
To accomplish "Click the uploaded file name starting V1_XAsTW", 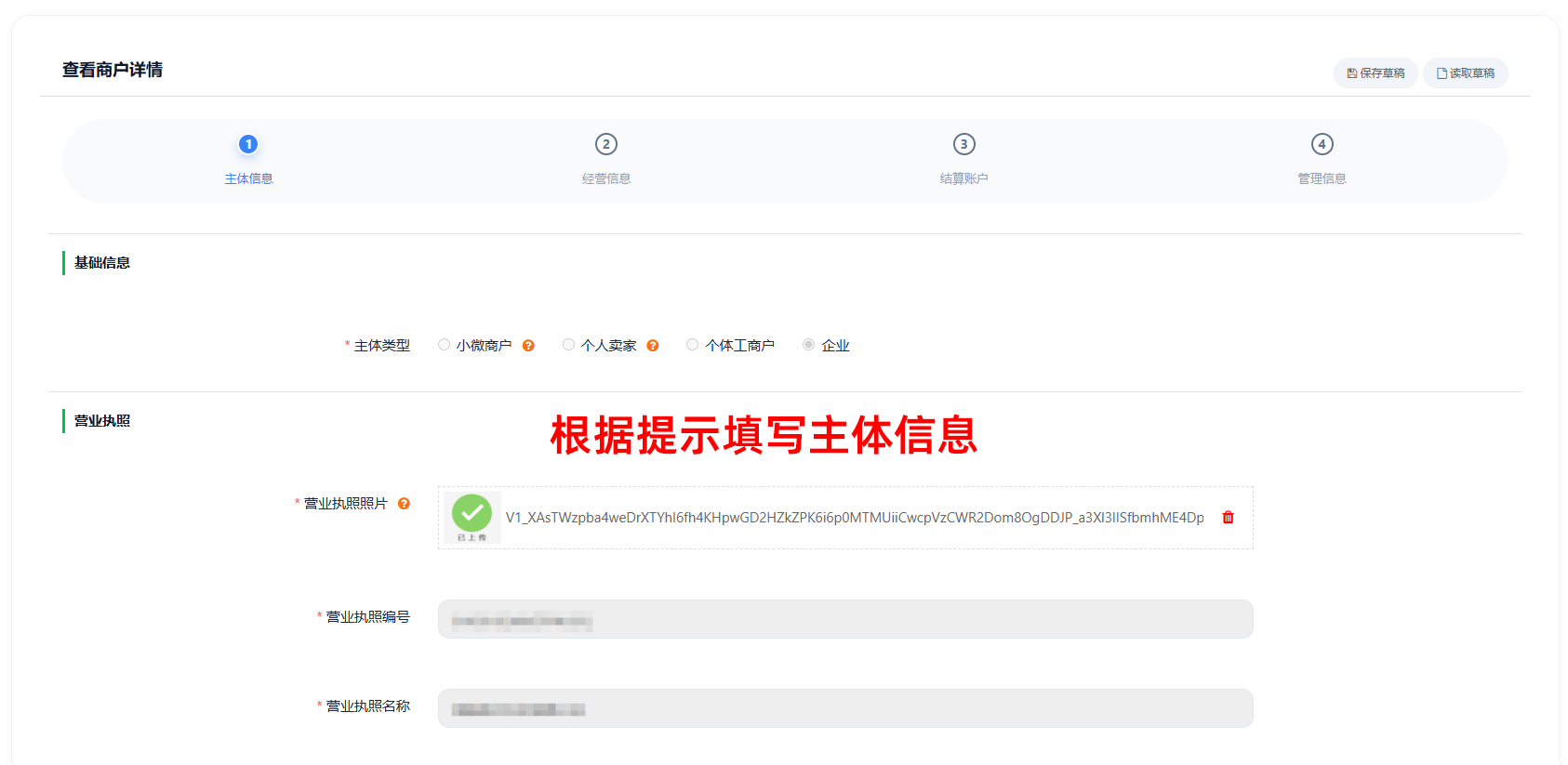I will (855, 518).
